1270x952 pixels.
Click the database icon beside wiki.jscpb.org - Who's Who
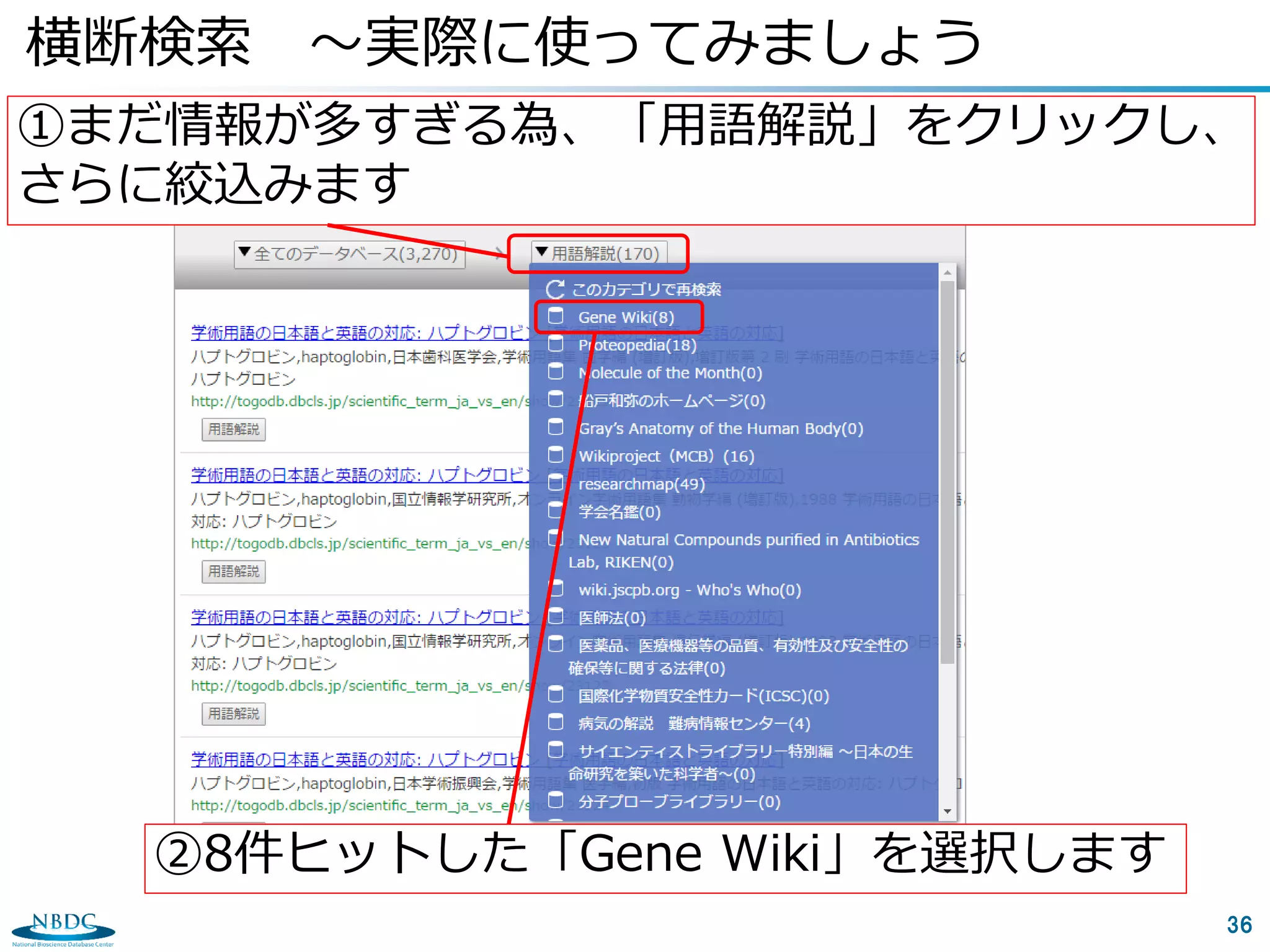(x=556, y=588)
